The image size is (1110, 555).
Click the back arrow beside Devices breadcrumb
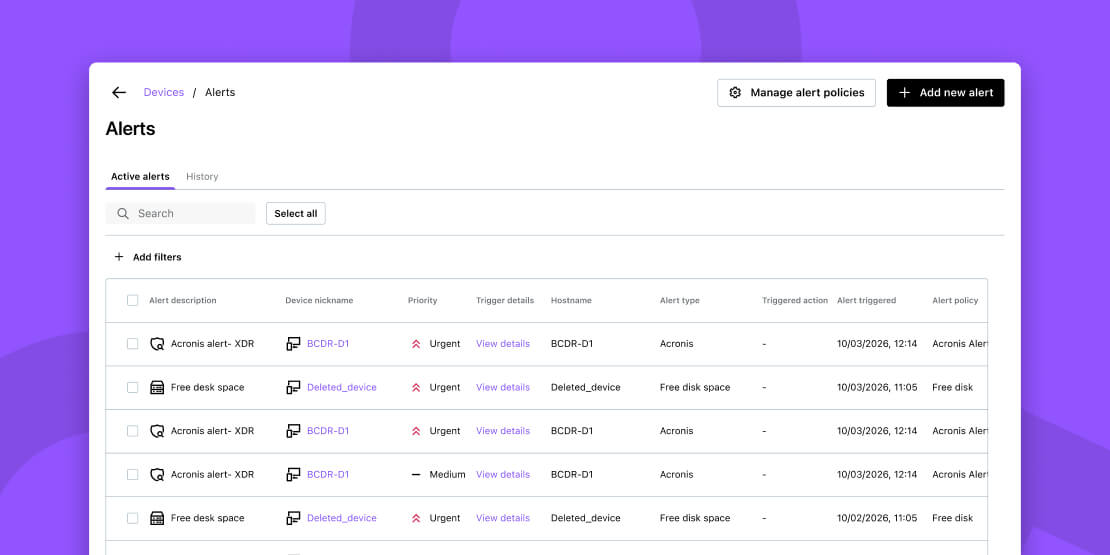[119, 93]
